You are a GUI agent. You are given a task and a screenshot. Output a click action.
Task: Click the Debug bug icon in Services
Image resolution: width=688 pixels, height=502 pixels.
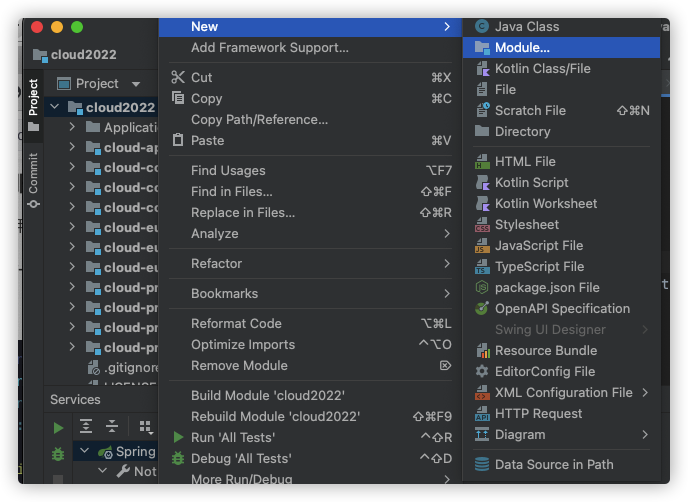tap(58, 454)
